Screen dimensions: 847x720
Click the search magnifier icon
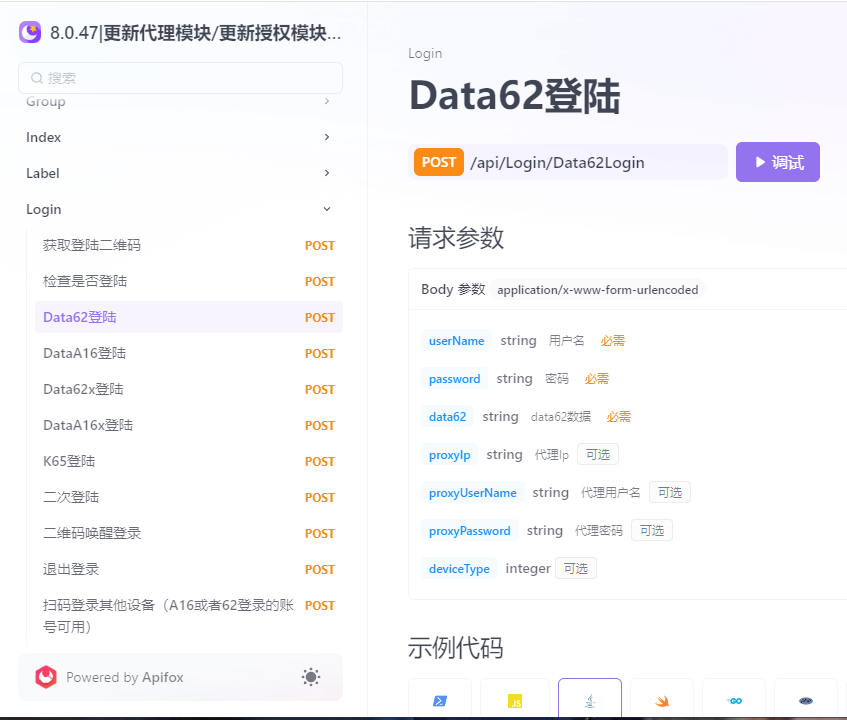click(34, 78)
